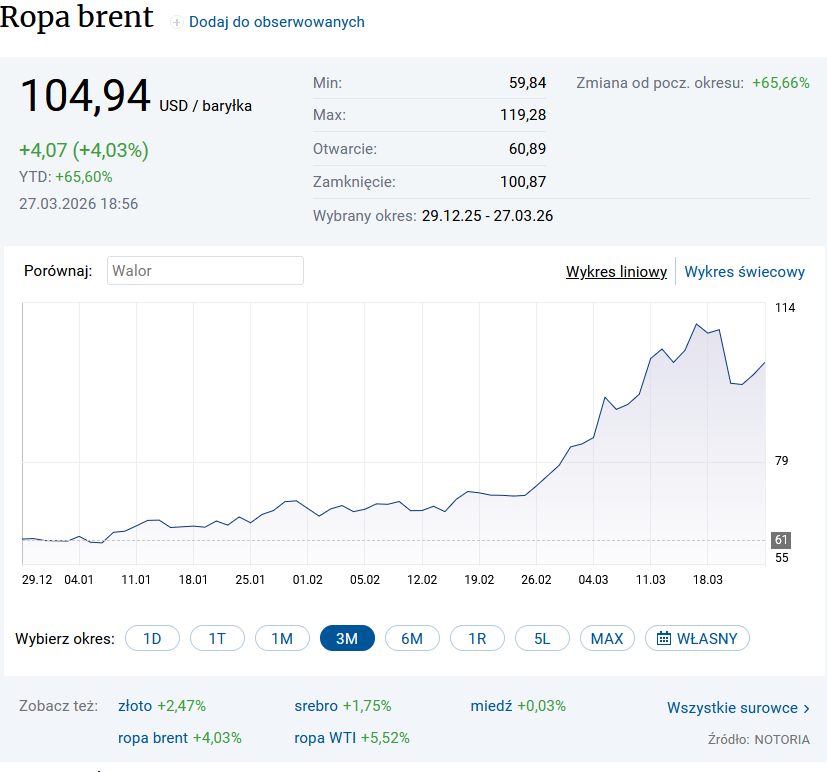Screen dimensions: 827x772
Task: Select the 1R period button
Action: [477, 639]
